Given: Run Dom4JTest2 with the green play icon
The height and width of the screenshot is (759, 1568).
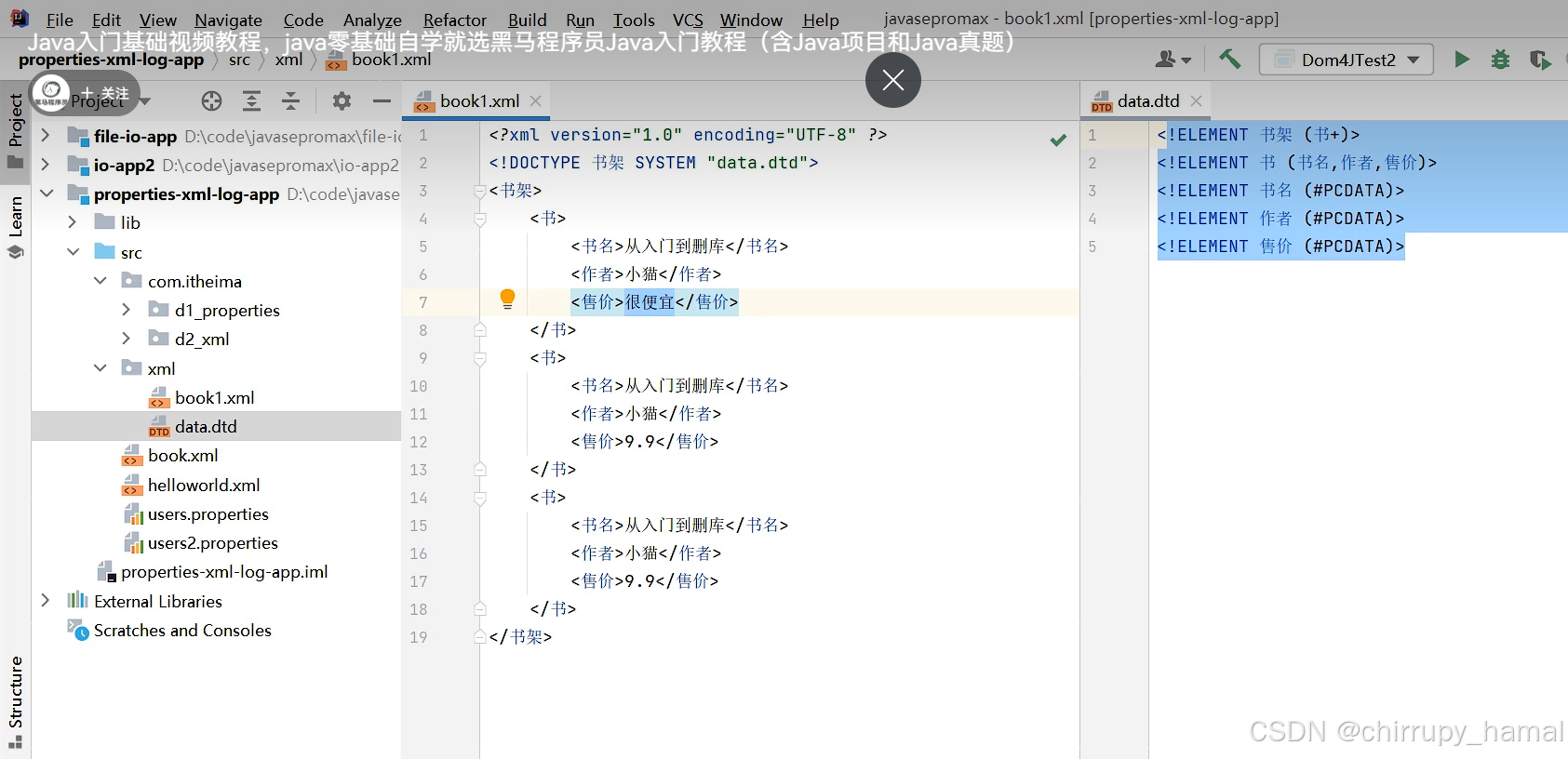Looking at the screenshot, I should (1462, 60).
